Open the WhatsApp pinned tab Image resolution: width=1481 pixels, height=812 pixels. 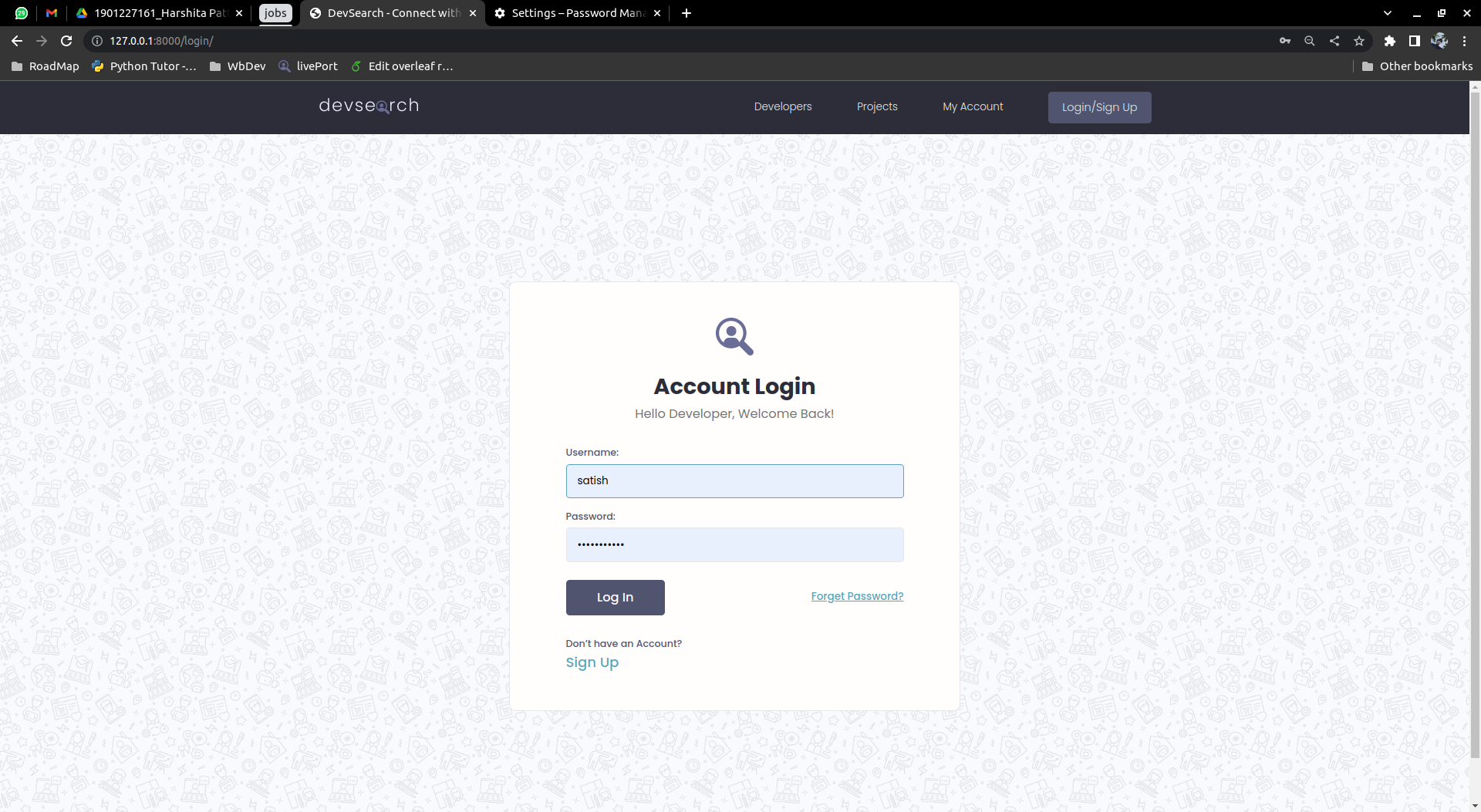point(21,13)
